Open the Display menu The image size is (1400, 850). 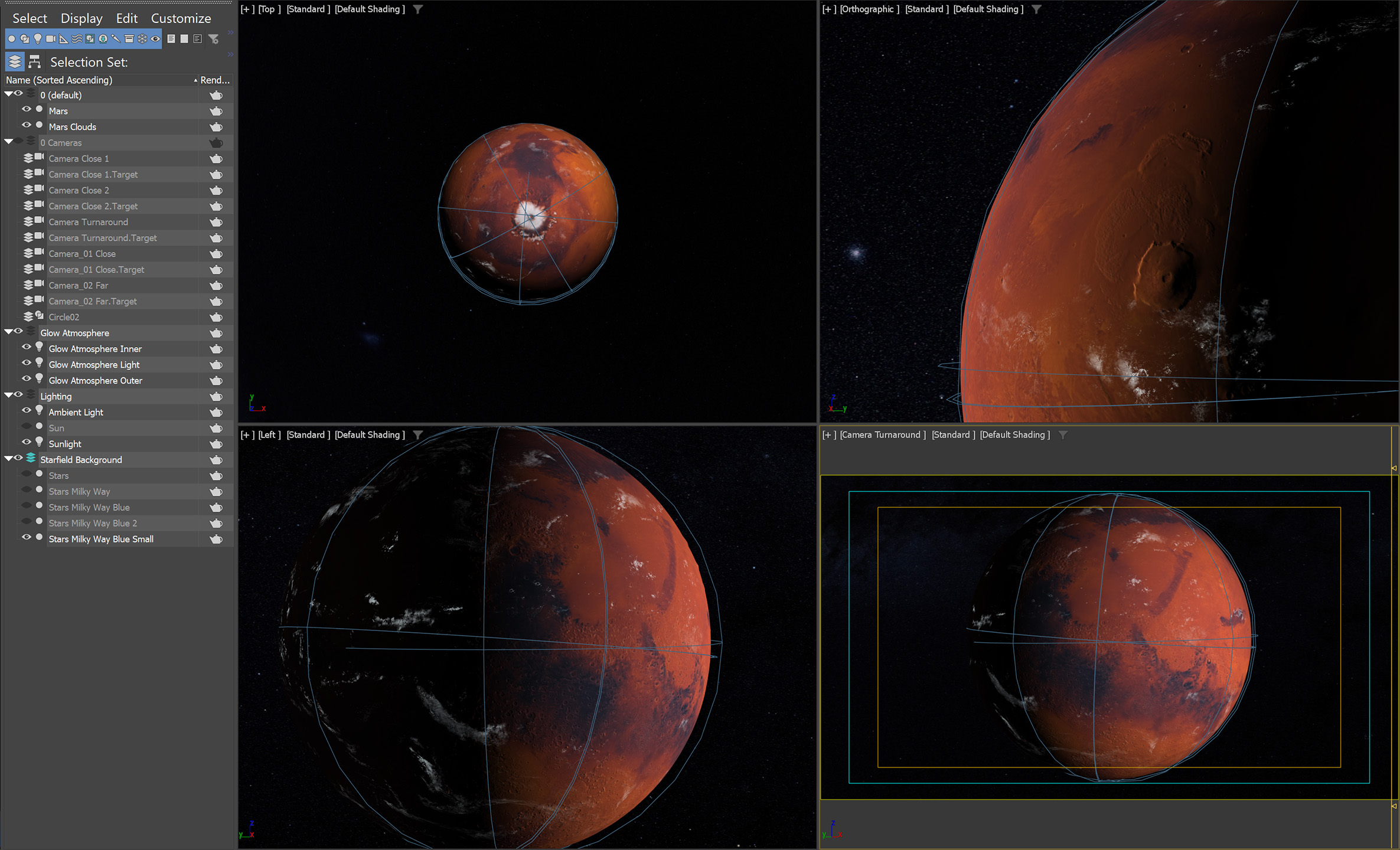point(81,18)
